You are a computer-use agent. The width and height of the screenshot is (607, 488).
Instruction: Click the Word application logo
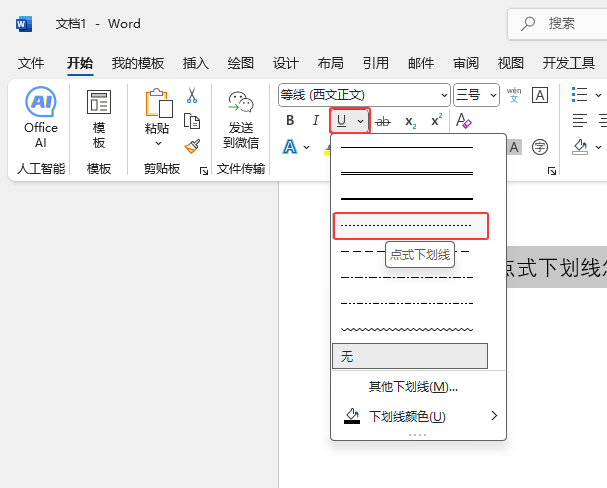24,24
